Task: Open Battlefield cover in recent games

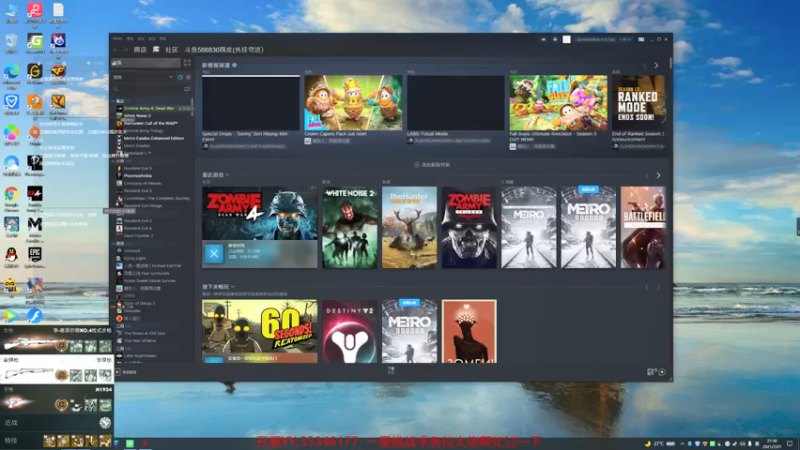Action: point(643,228)
